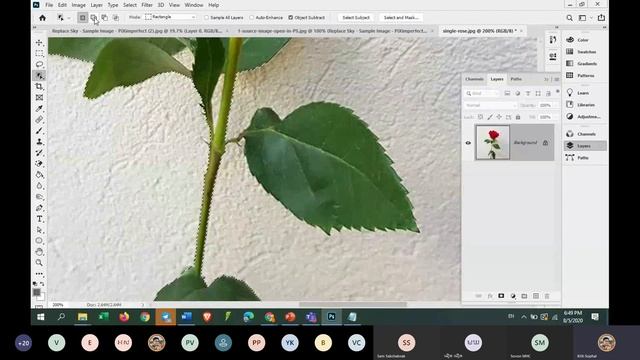Screen dimensions: 640x360
Task: Switch to the Channels tab
Action: 474,79
